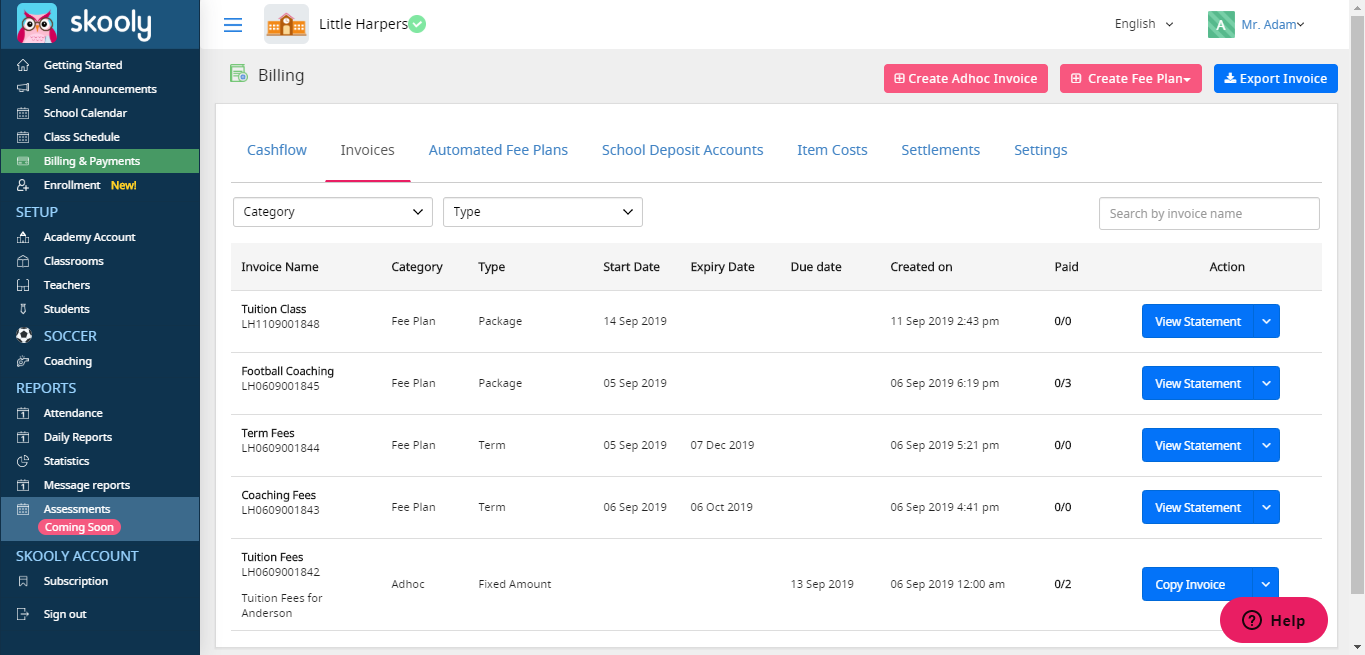Expand the Type filter dropdown
The width and height of the screenshot is (1365, 655).
point(543,212)
